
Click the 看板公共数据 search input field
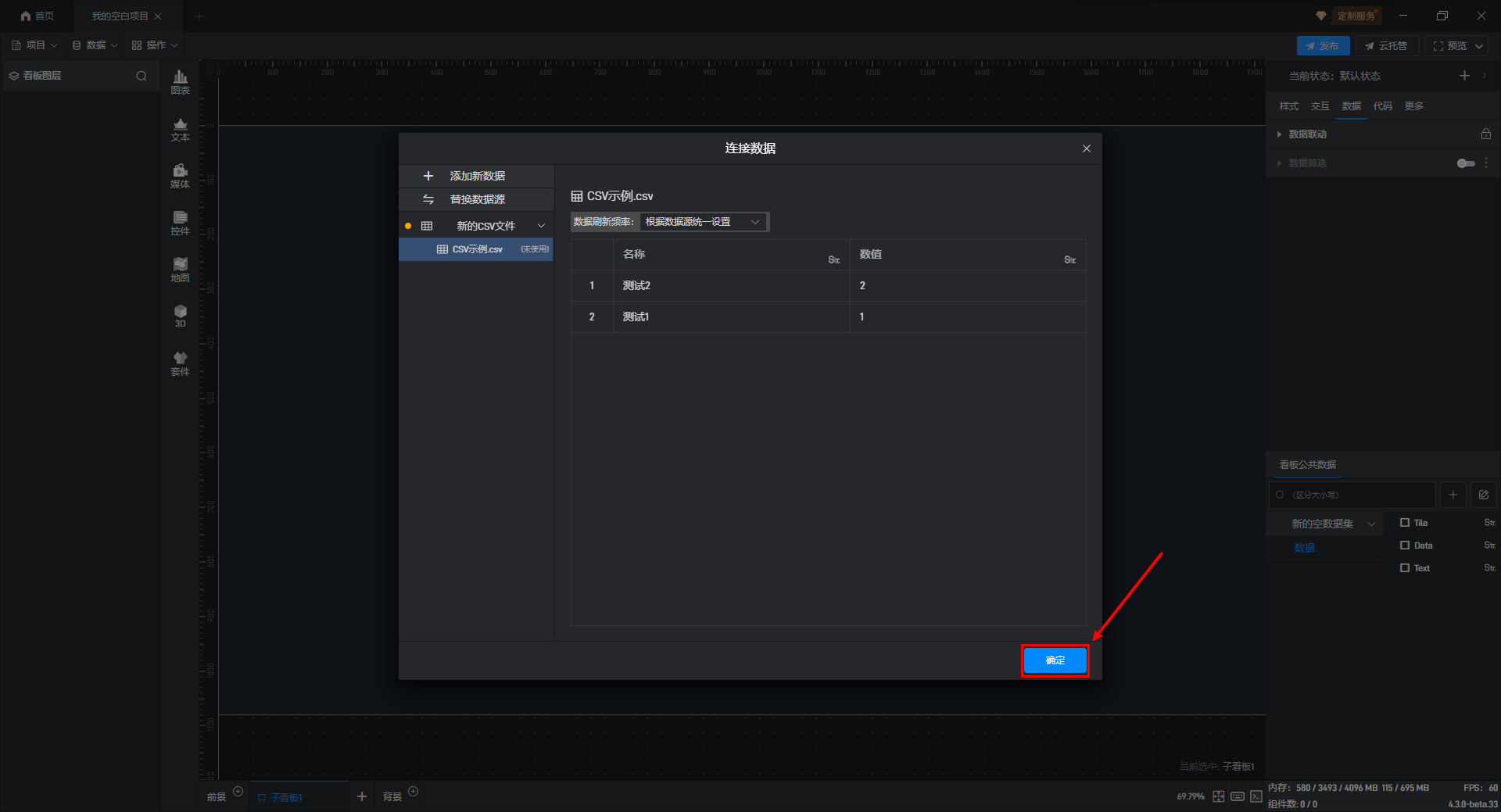point(1352,495)
